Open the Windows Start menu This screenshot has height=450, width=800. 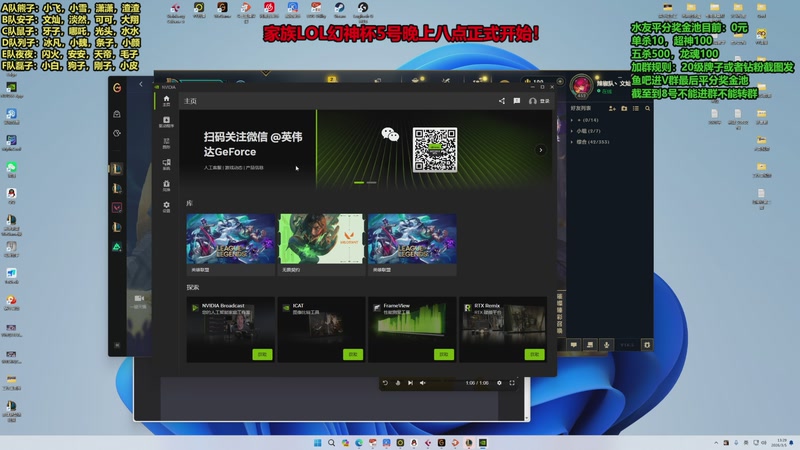pyautogui.click(x=317, y=443)
